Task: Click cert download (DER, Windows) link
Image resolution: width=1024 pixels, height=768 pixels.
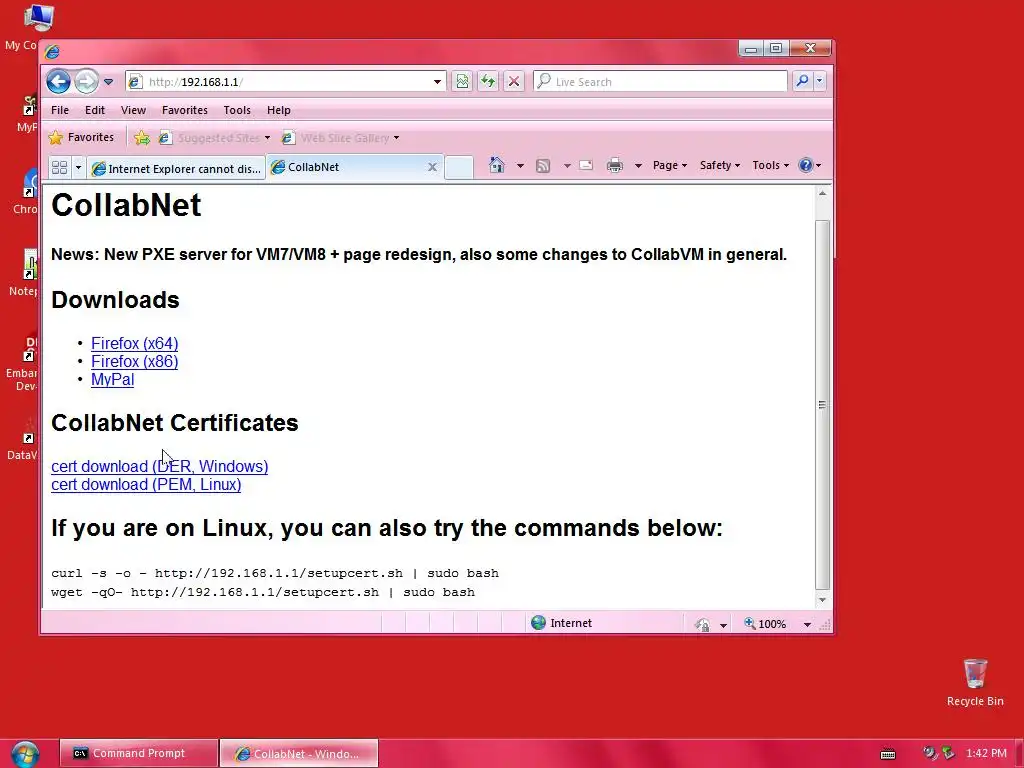Action: pyautogui.click(x=159, y=466)
